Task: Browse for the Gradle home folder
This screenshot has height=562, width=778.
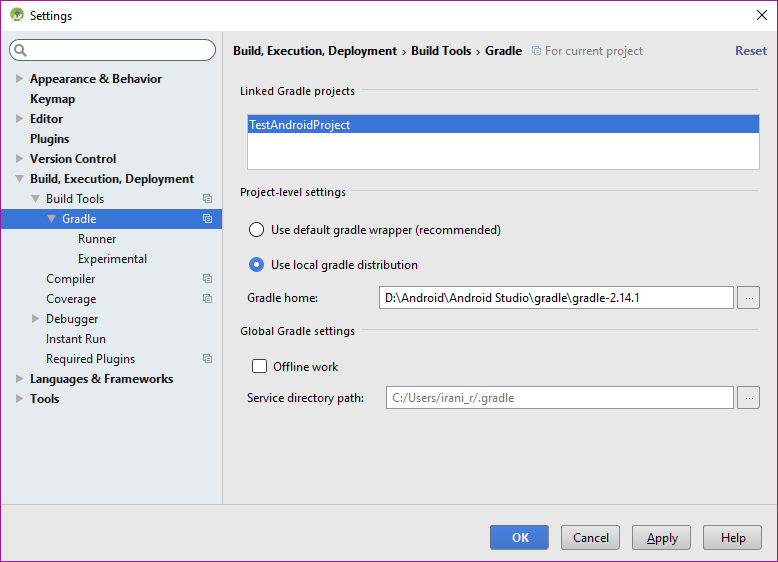Action: click(748, 298)
